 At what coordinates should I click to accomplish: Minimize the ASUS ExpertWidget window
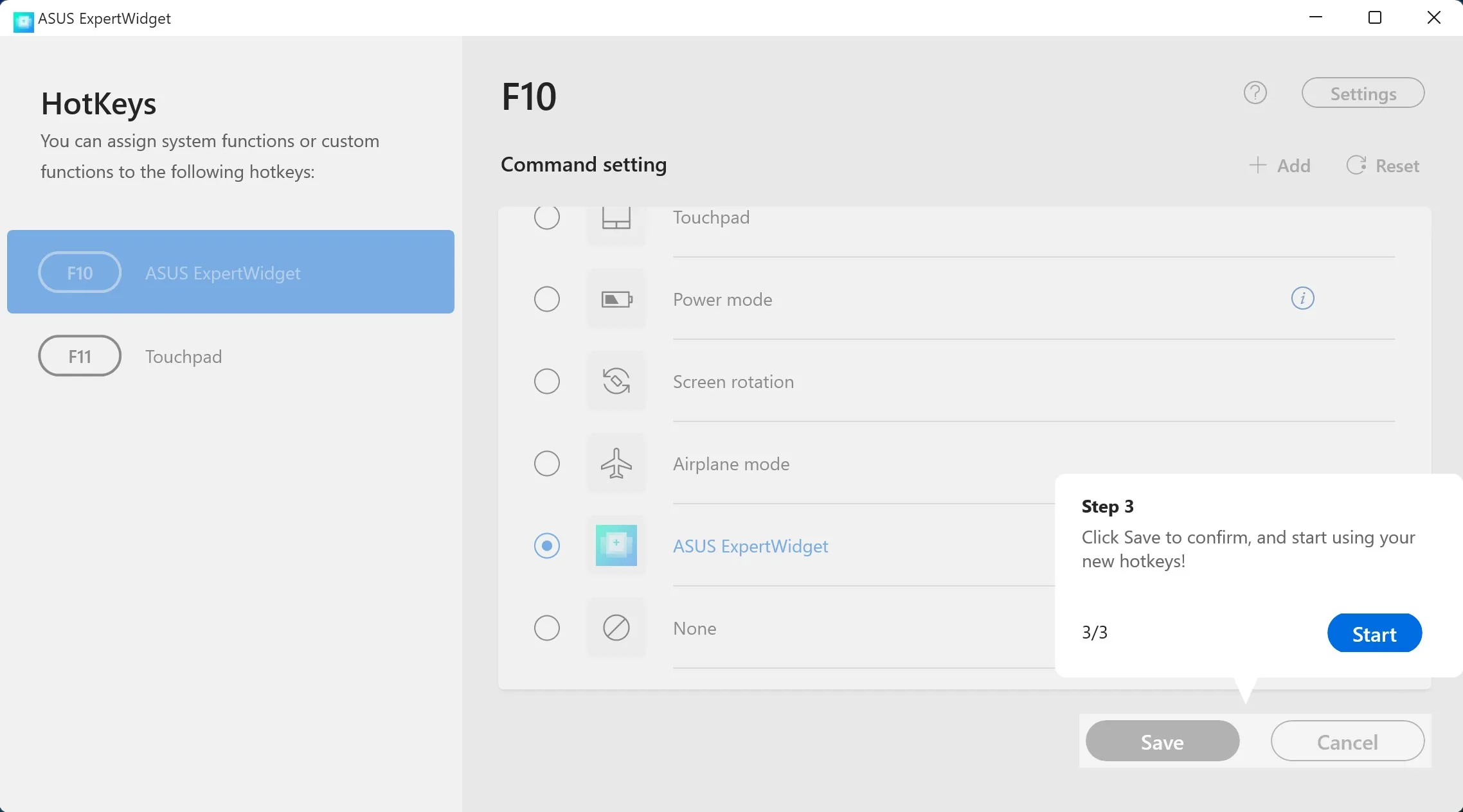point(1316,17)
